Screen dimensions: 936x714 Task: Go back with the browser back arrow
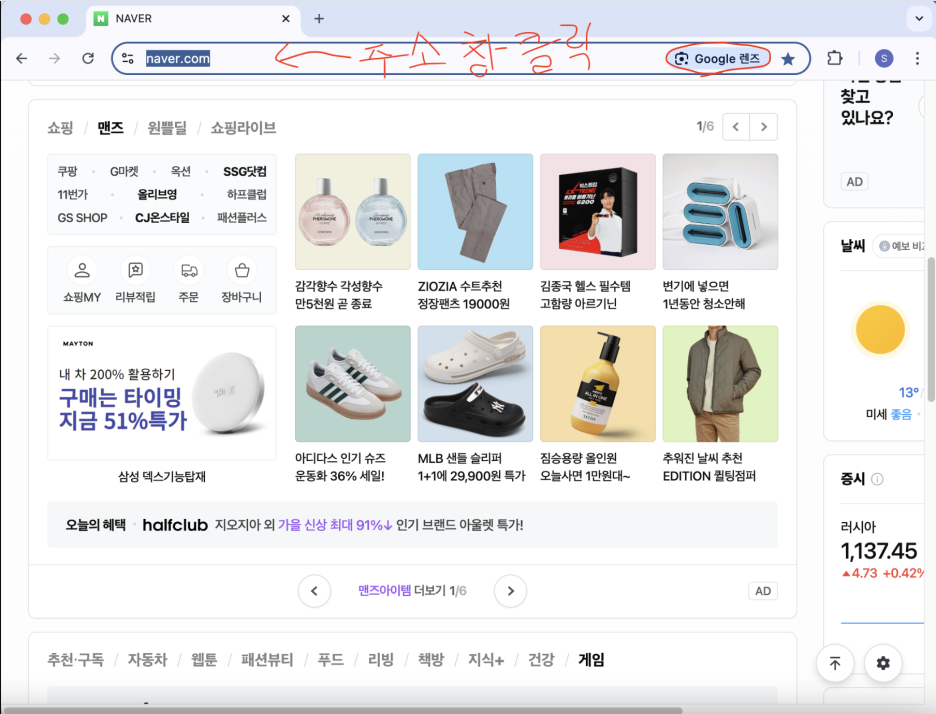(x=21, y=59)
